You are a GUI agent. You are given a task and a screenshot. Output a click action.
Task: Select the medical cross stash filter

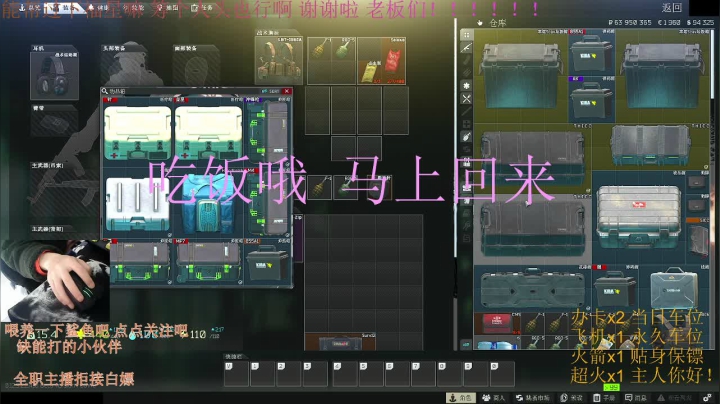point(467,124)
